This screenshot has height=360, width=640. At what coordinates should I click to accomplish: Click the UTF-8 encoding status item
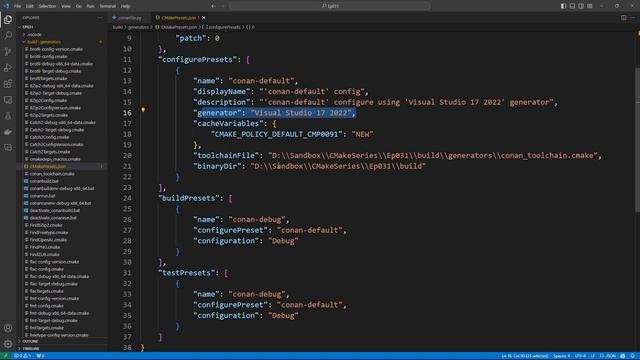pyautogui.click(x=580, y=356)
